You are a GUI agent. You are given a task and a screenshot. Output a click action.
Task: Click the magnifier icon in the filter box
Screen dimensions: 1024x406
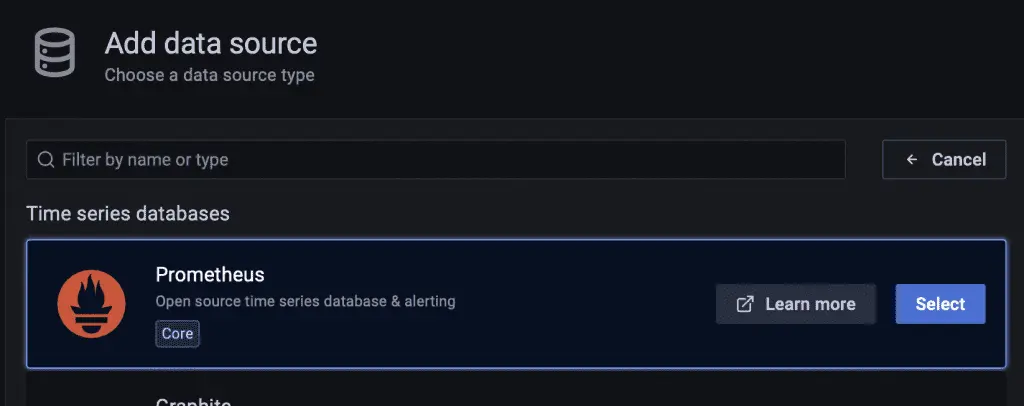pos(45,160)
